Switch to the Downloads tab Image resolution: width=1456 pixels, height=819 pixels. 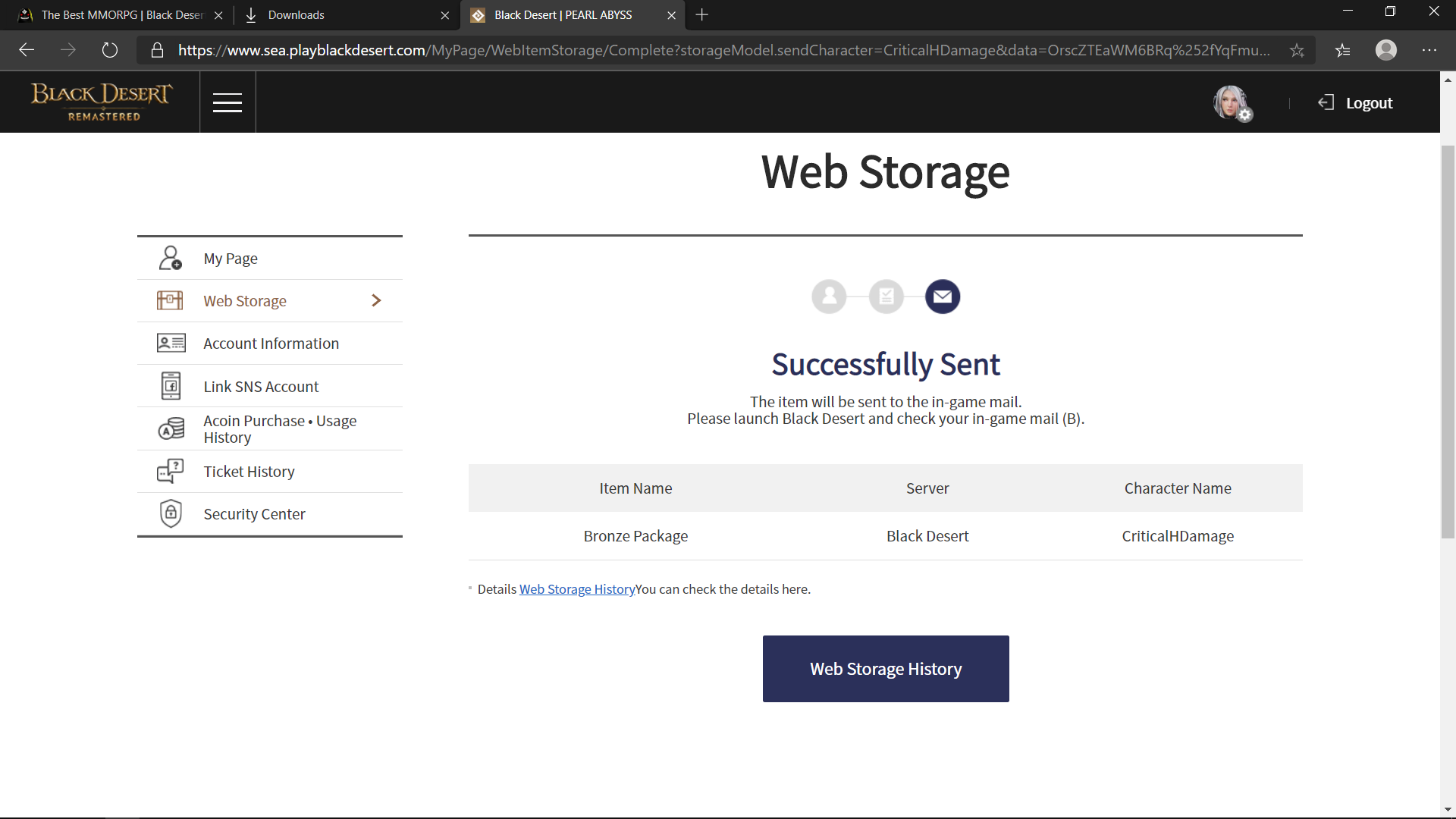point(296,15)
